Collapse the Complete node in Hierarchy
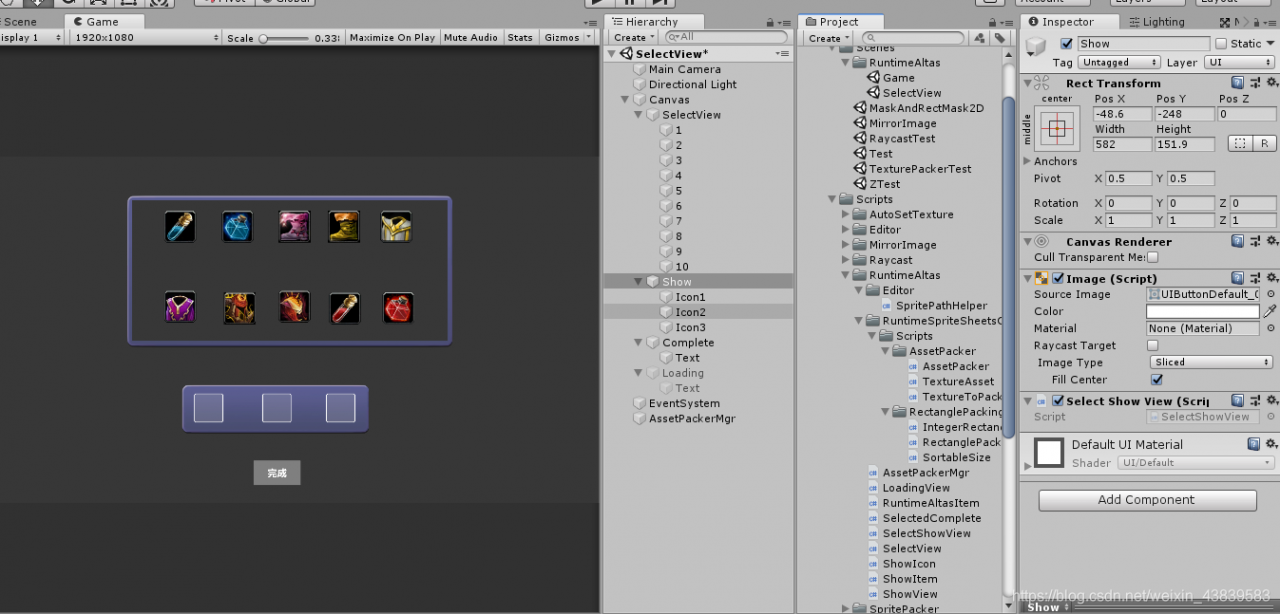The width and height of the screenshot is (1280, 614). pos(638,343)
